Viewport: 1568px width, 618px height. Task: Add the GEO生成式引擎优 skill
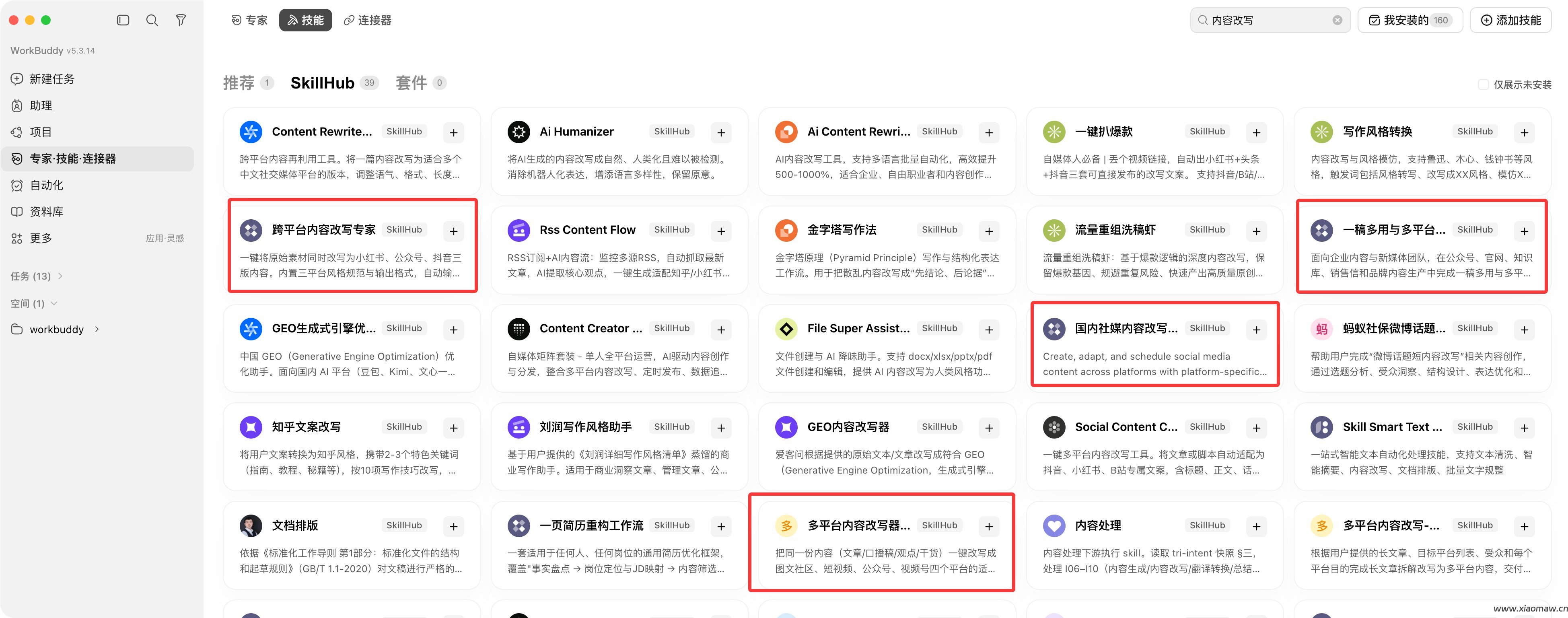[x=453, y=330]
